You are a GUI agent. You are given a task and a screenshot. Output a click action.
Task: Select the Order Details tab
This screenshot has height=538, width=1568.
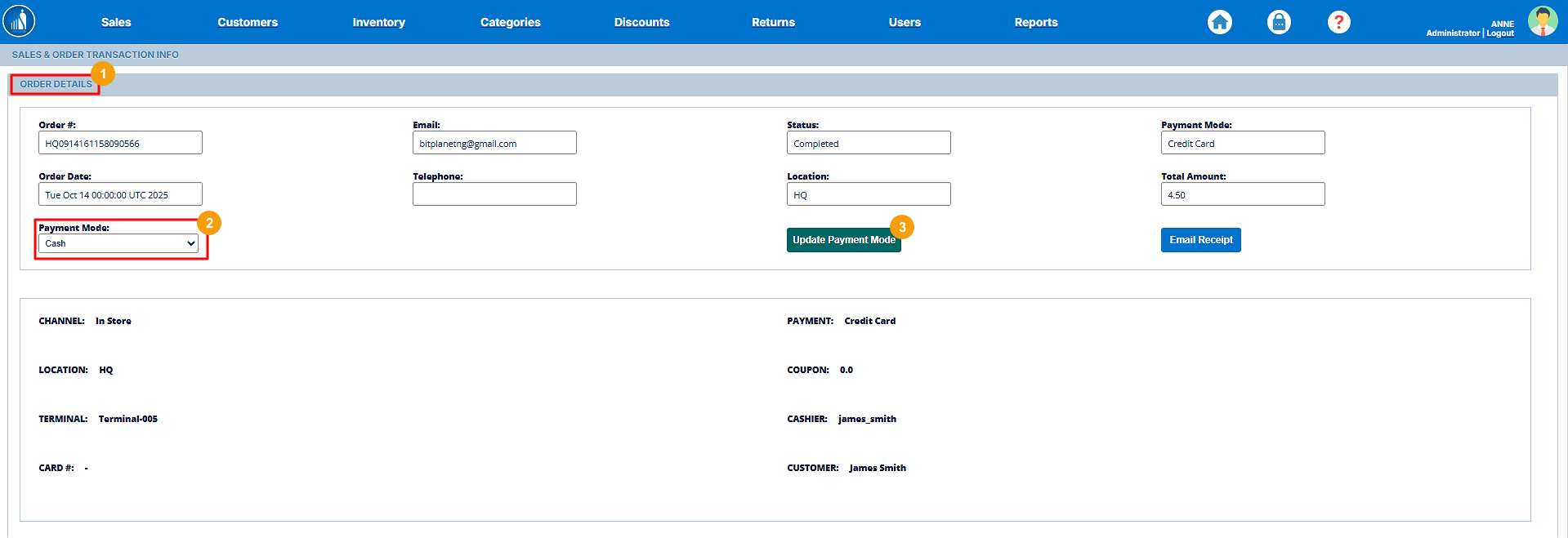(56, 84)
